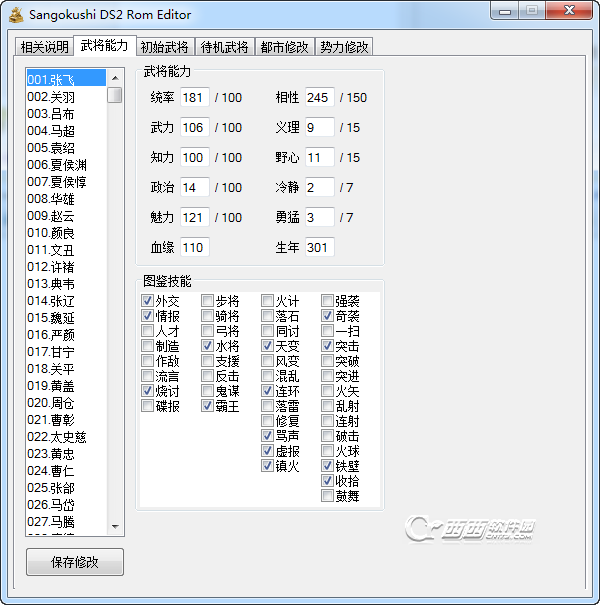The width and height of the screenshot is (600, 605).
Task: Click the 冷静 input field
Action: [x=319, y=188]
